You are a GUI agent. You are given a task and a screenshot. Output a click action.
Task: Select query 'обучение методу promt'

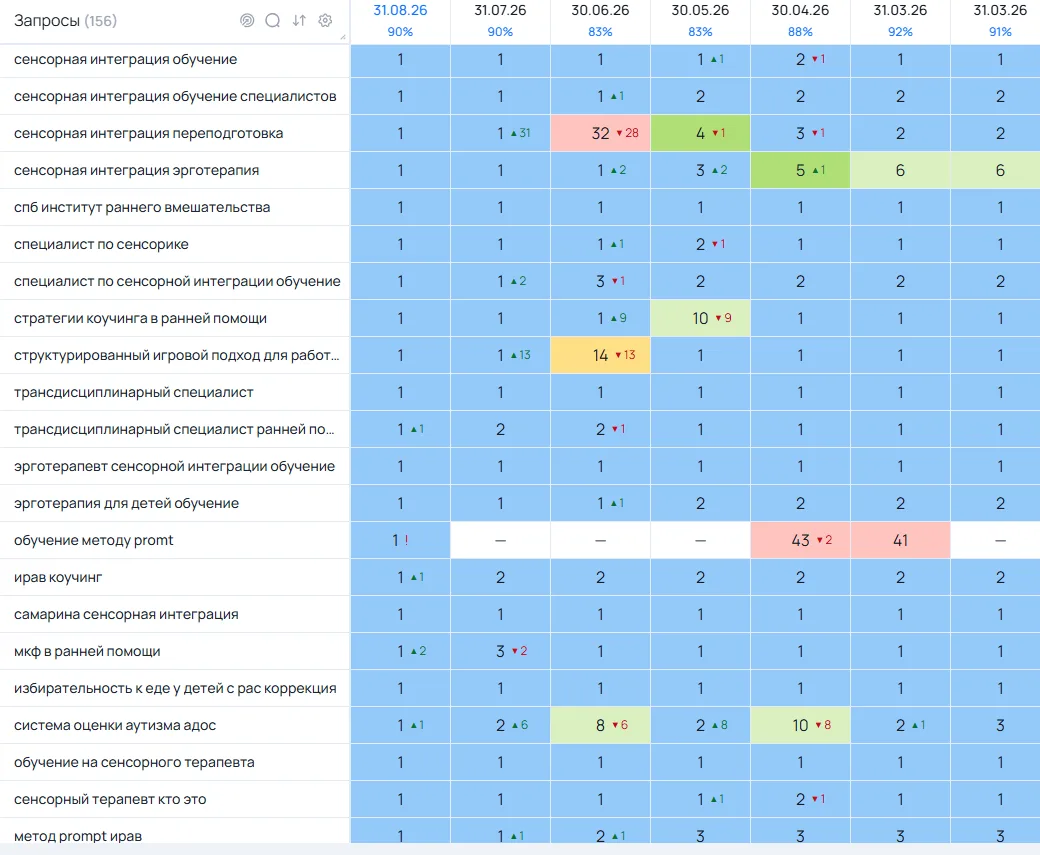click(94, 541)
